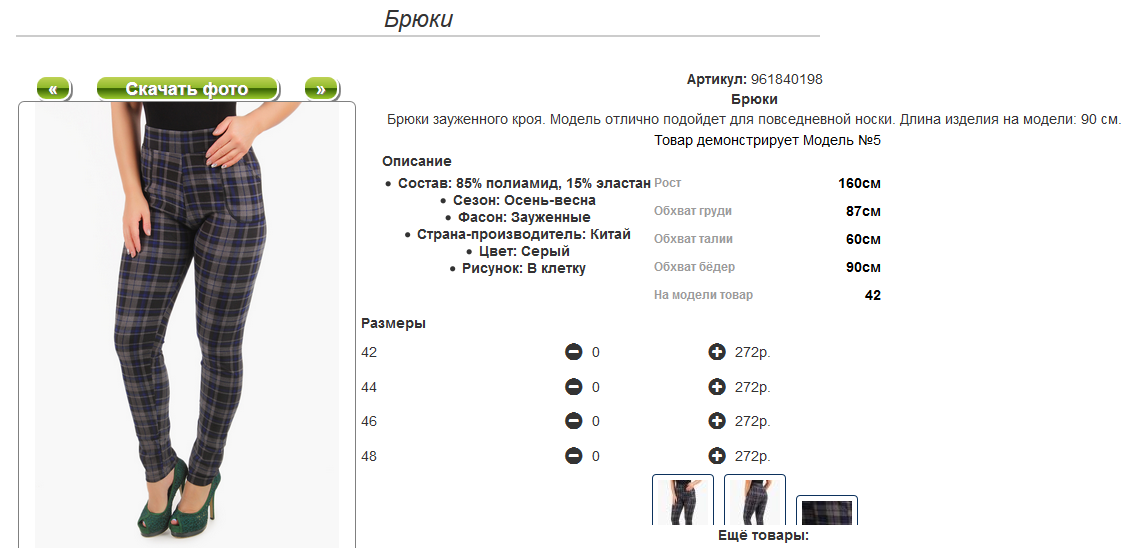Go to next photo with » button
The width and height of the screenshot is (1137, 548).
321,89
